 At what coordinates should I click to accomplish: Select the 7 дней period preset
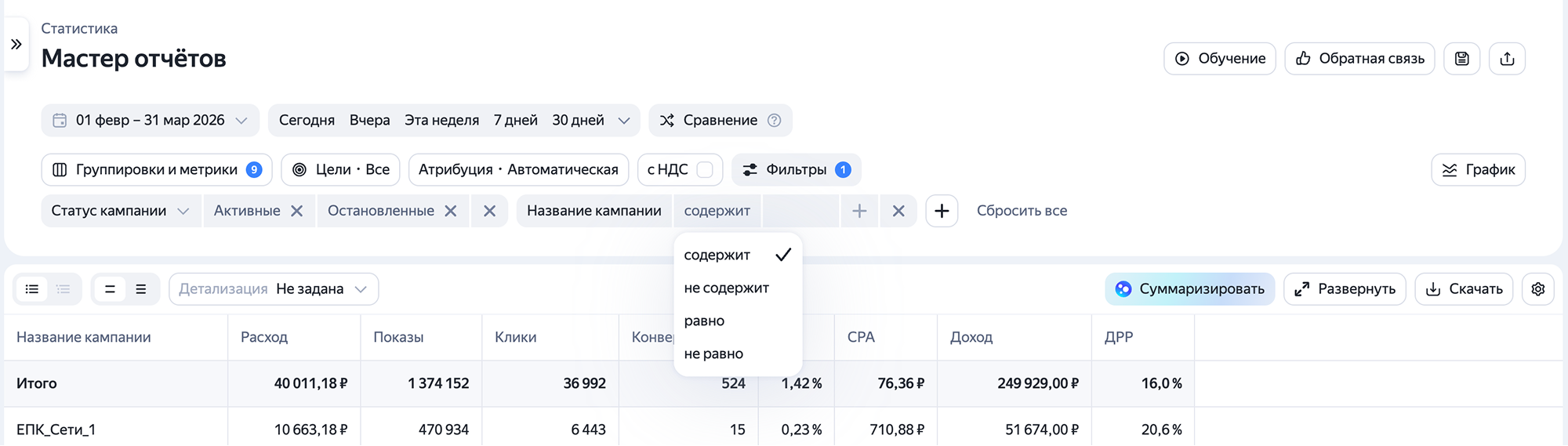tap(515, 121)
